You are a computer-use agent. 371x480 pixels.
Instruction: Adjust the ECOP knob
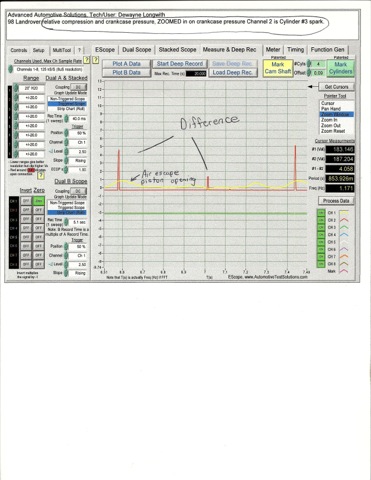[x=66, y=170]
